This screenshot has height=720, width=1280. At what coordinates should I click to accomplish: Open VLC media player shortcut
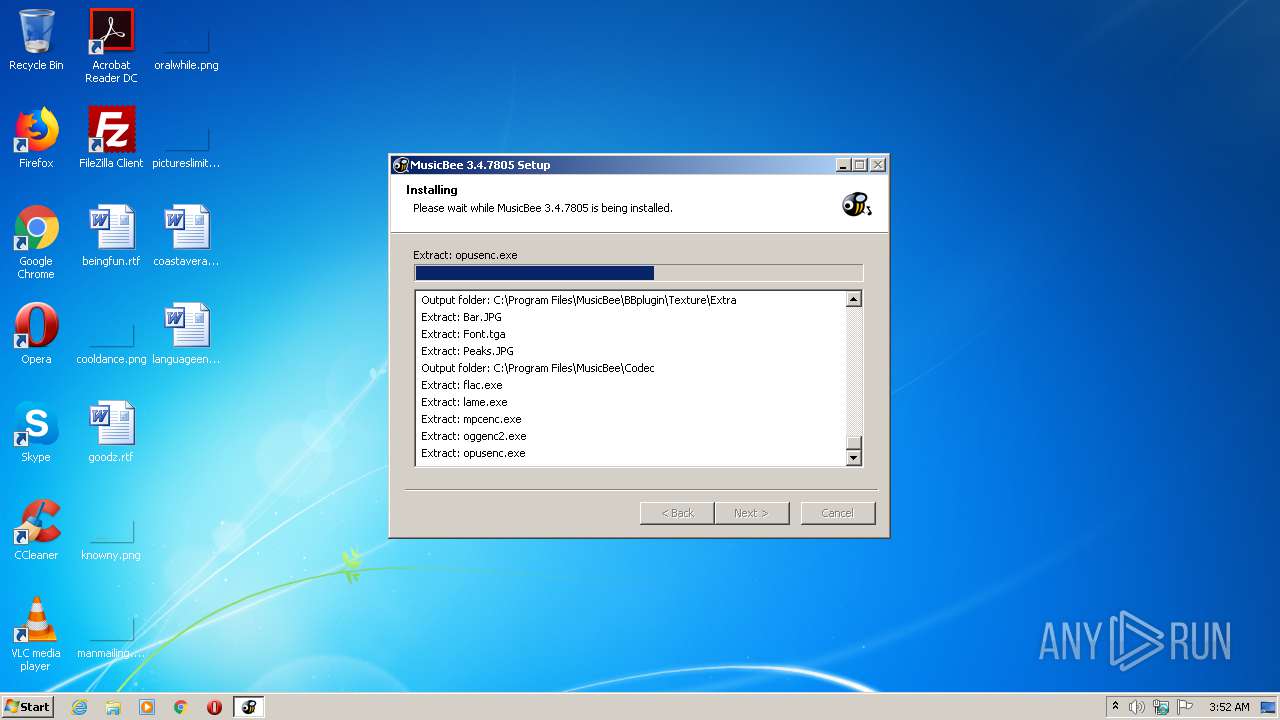pos(36,634)
